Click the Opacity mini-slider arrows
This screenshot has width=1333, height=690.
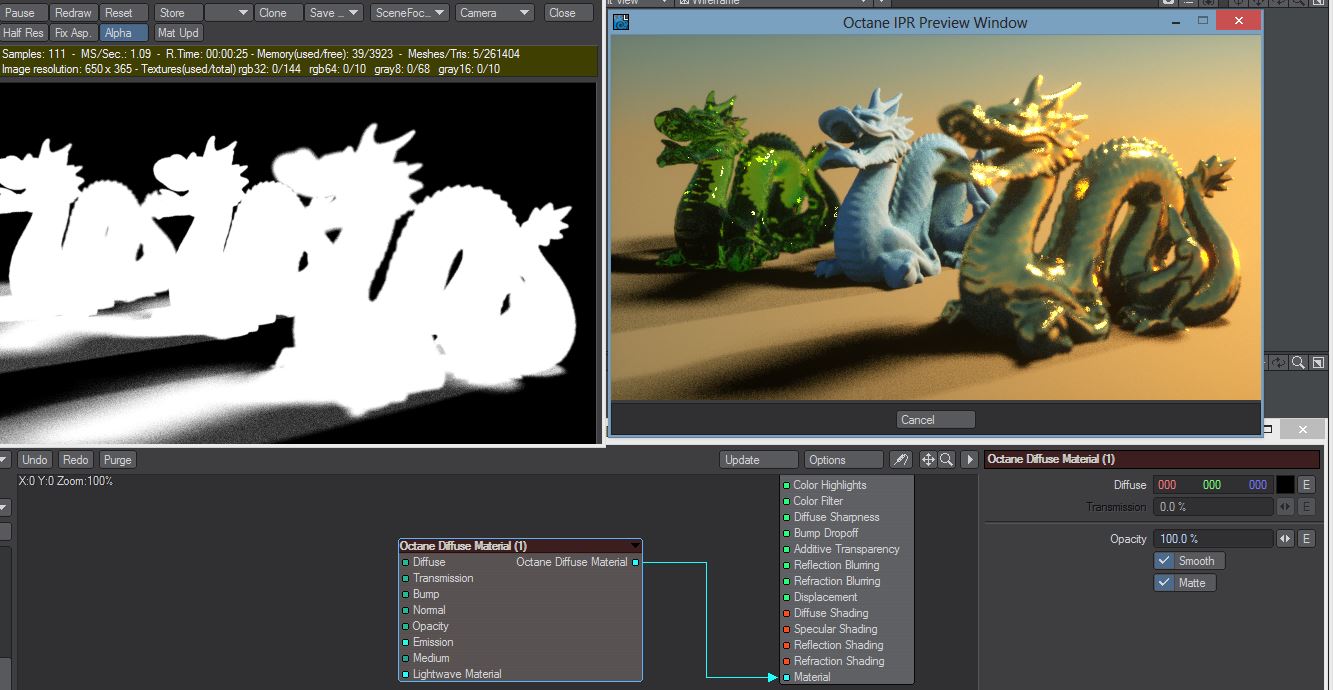tap(1285, 539)
